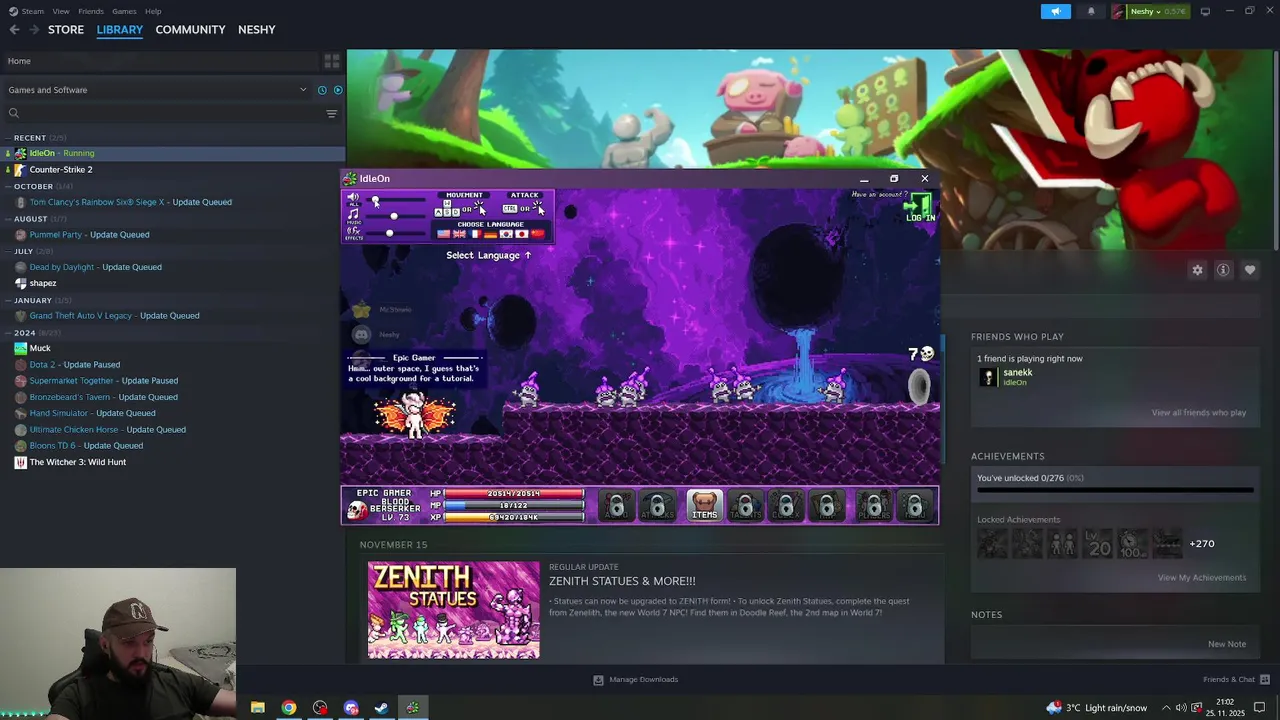Open library advanced filter options icon
This screenshot has width=1280, height=720.
click(332, 113)
